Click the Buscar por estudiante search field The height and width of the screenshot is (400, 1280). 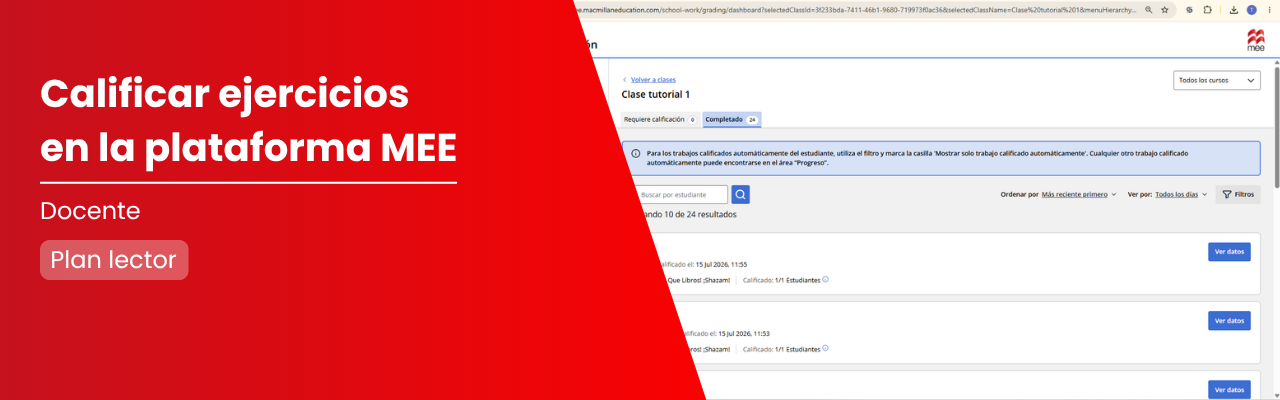683,194
